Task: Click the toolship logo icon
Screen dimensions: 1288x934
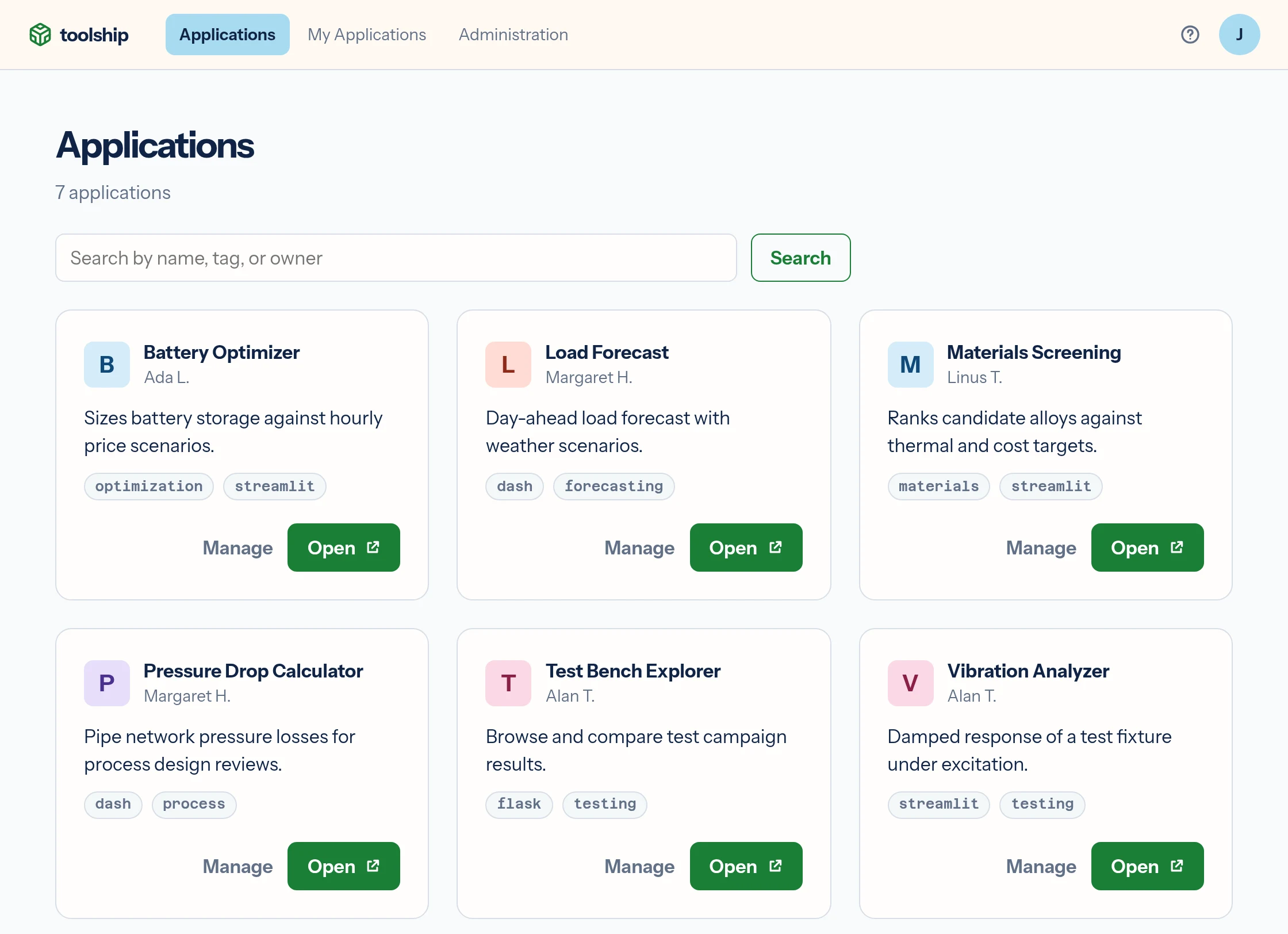Action: pyautogui.click(x=40, y=35)
